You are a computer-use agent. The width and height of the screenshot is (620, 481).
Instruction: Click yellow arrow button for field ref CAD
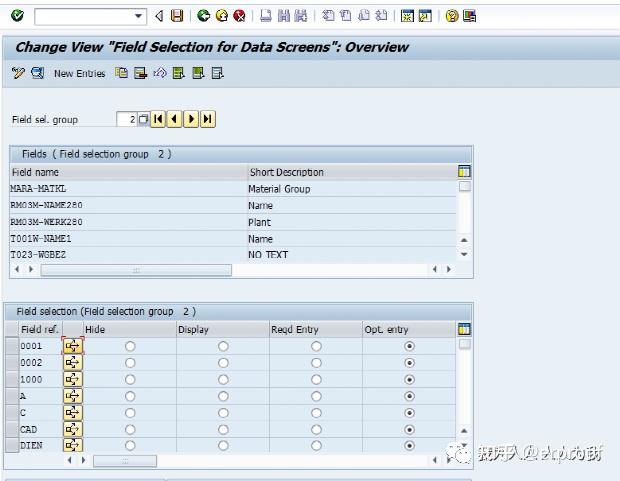click(73, 429)
